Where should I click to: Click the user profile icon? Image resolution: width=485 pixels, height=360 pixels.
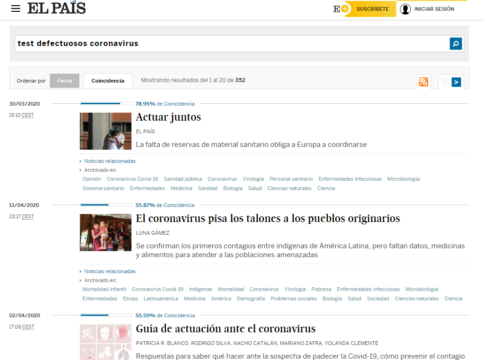click(x=405, y=9)
